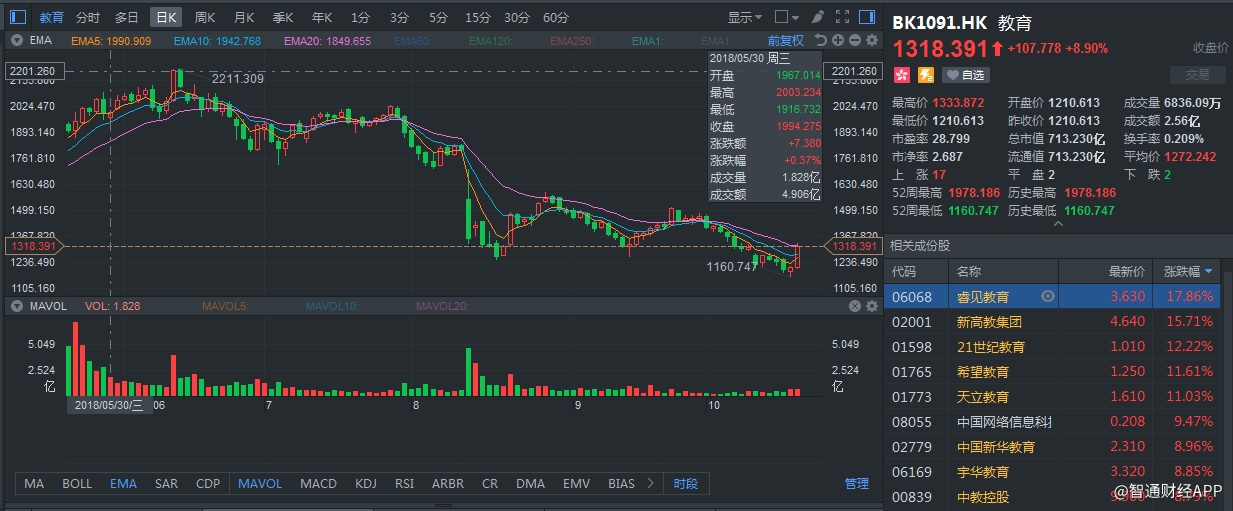This screenshot has width=1233, height=511.
Task: Switch to 周K weekly chart tab
Action: 204,17
